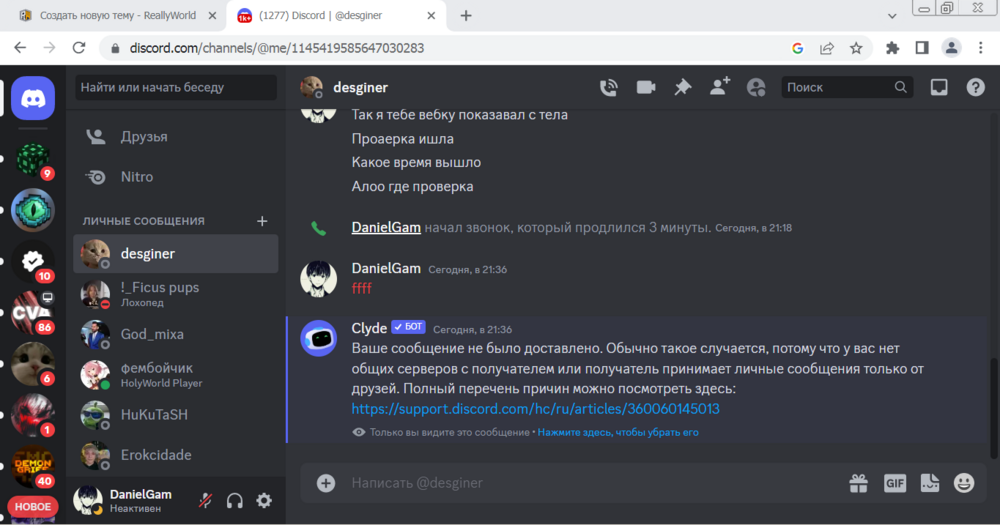Viewport: 1000px width, 525px height.
Task: Open the Nitro page
Action: tap(175, 177)
